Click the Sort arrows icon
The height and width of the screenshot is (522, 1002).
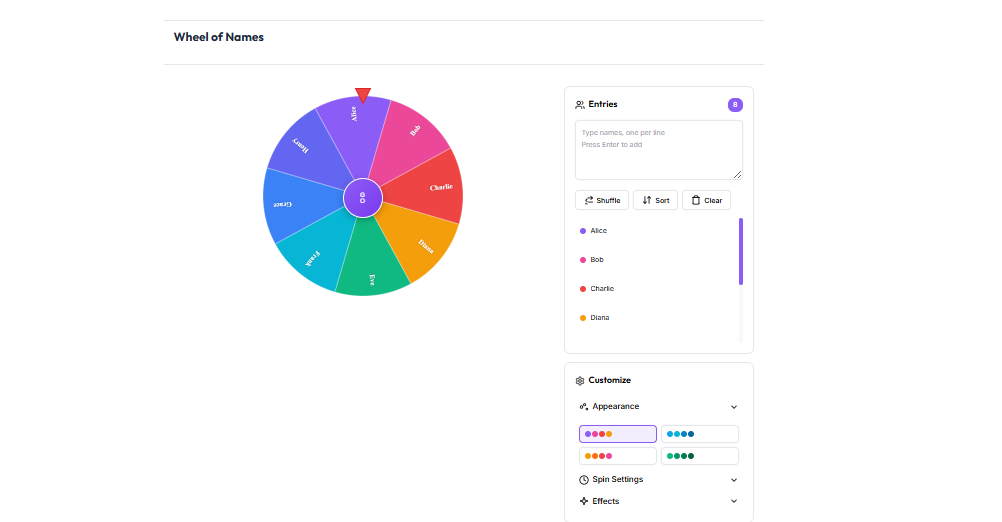pyautogui.click(x=647, y=200)
